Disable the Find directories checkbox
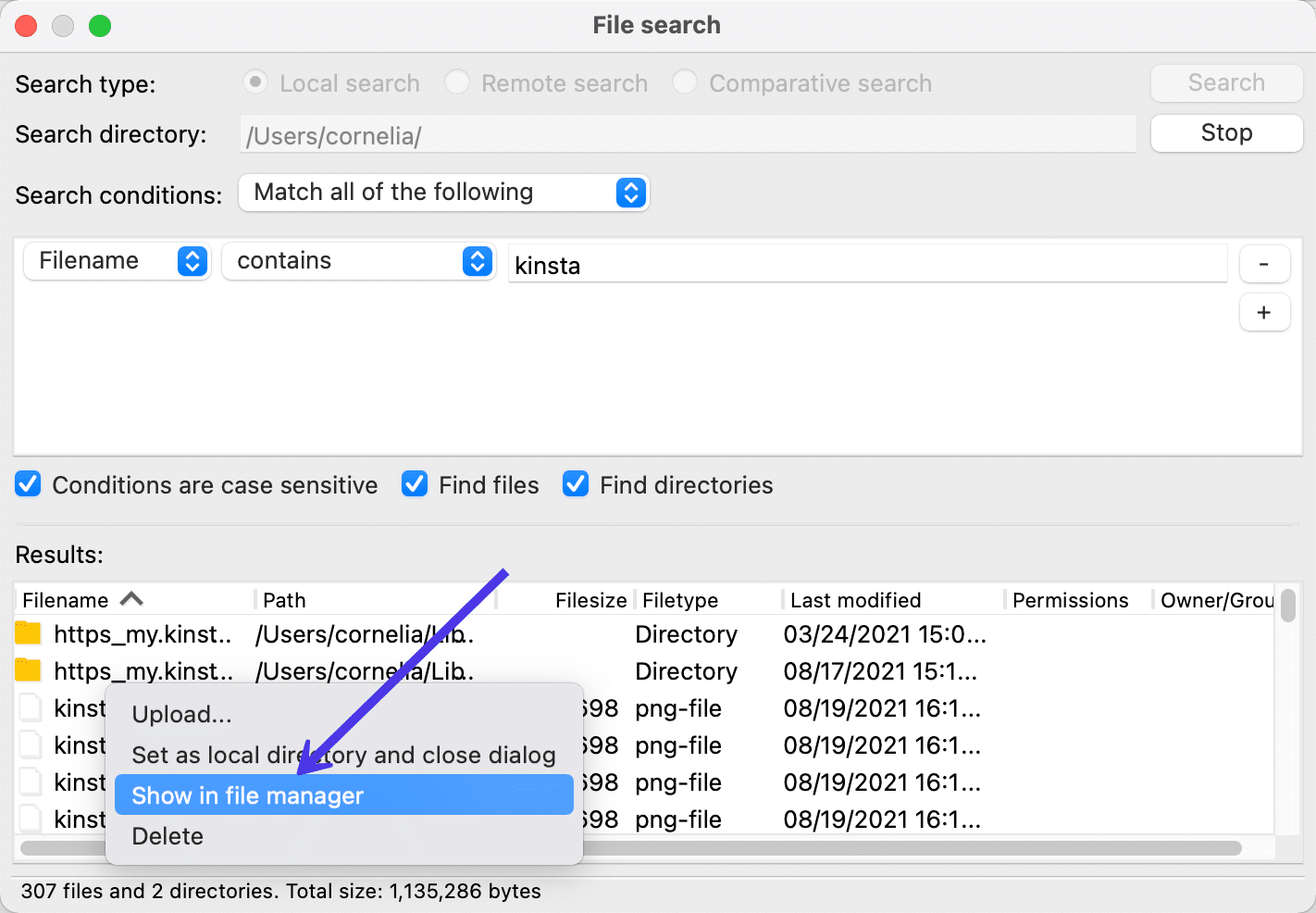Image resolution: width=1316 pixels, height=913 pixels. [576, 484]
